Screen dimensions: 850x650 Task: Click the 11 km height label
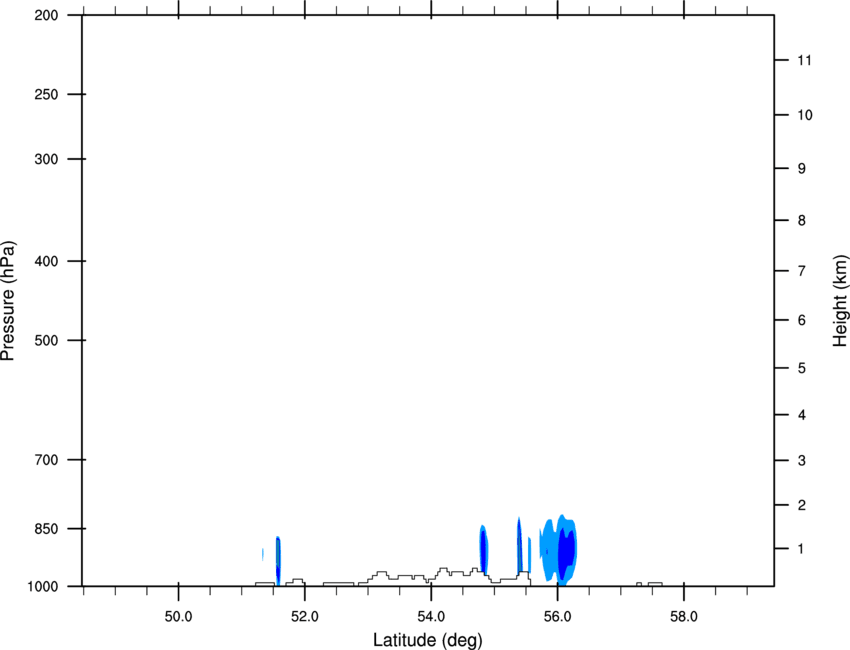pyautogui.click(x=804, y=60)
